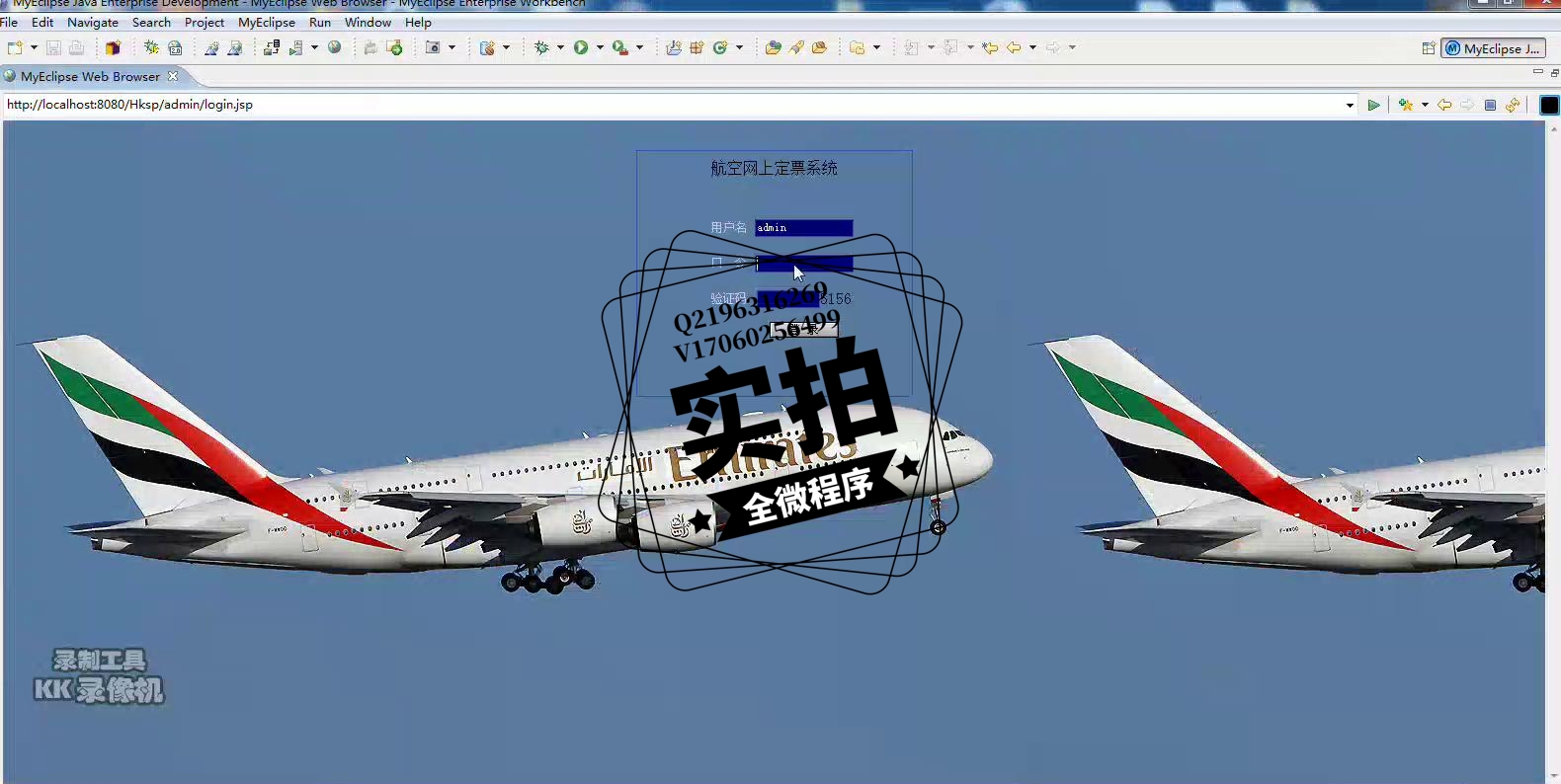1561x784 pixels.
Task: Click the folder with green arrow icon
Action: tap(394, 47)
